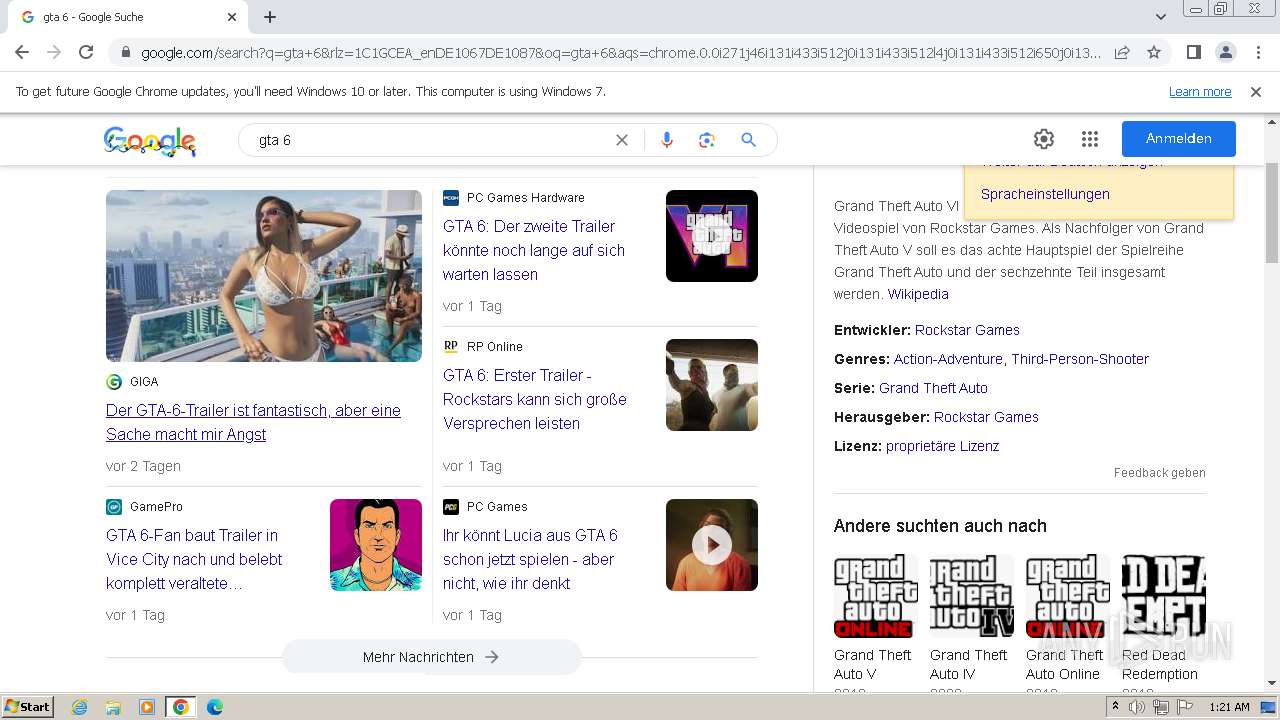Expand the tab search dropdown arrow
1280x720 pixels.
point(1160,17)
